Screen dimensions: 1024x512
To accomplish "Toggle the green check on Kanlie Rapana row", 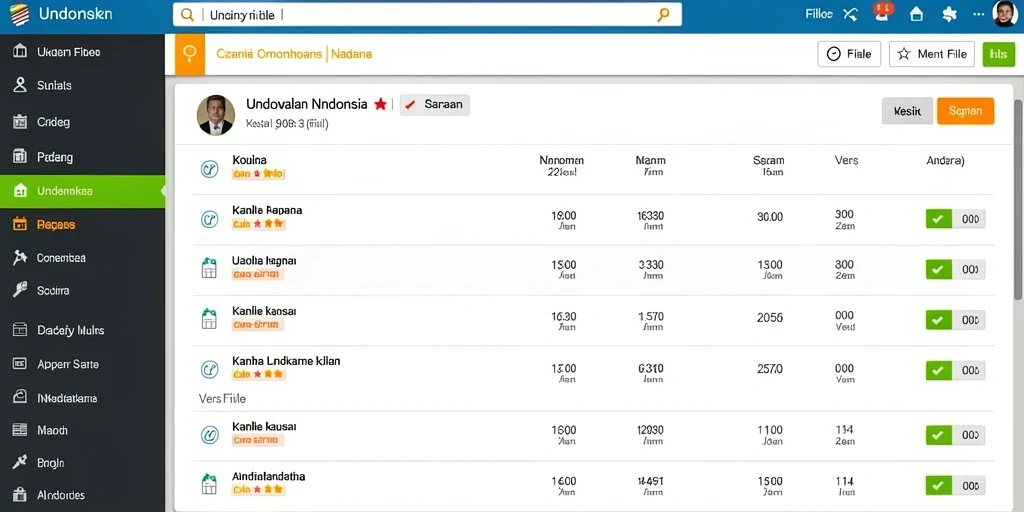I will click(x=938, y=219).
